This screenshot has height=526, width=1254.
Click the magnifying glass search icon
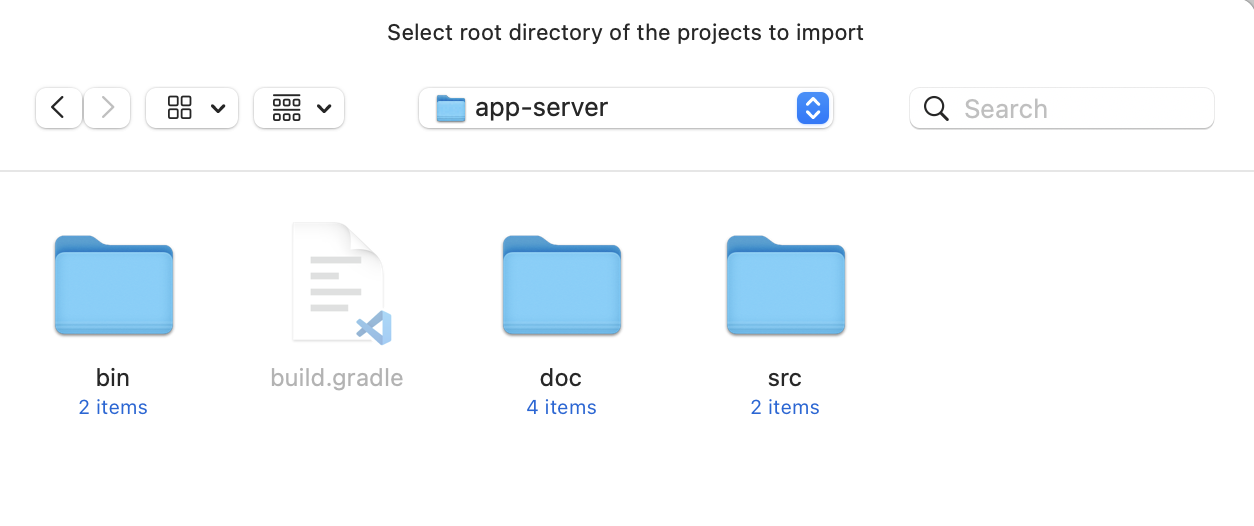pyautogui.click(x=936, y=108)
